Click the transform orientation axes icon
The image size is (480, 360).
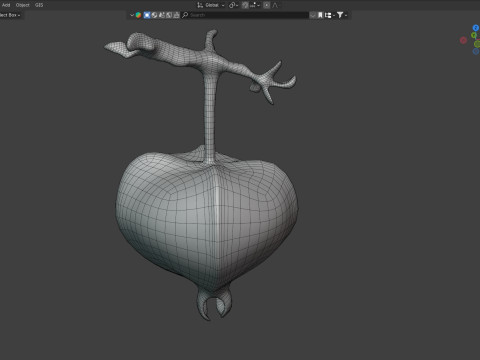tap(200, 5)
